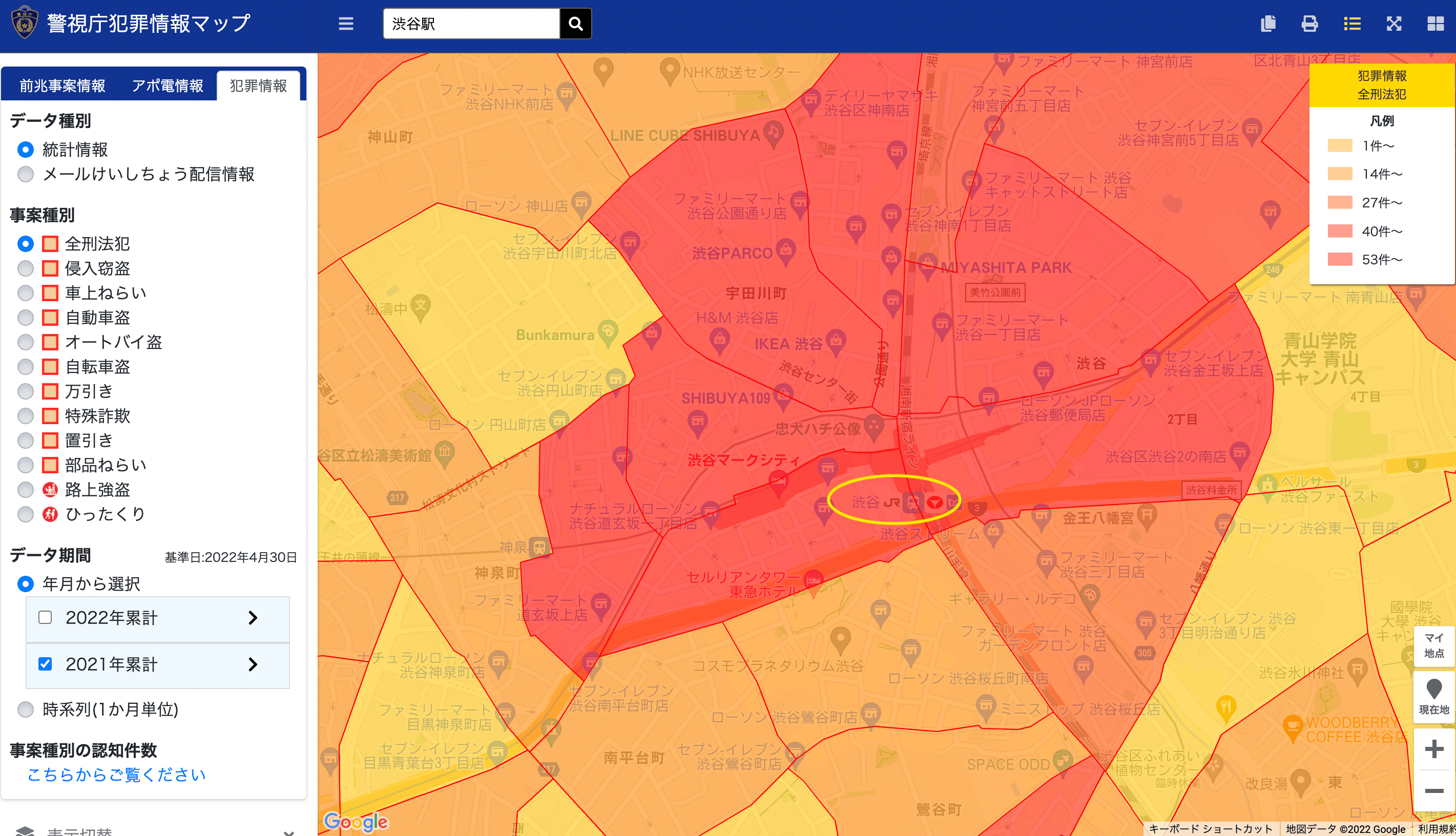Click 利用規約 link at map bottom
Screen dimensions: 1456x836
tap(1437, 829)
